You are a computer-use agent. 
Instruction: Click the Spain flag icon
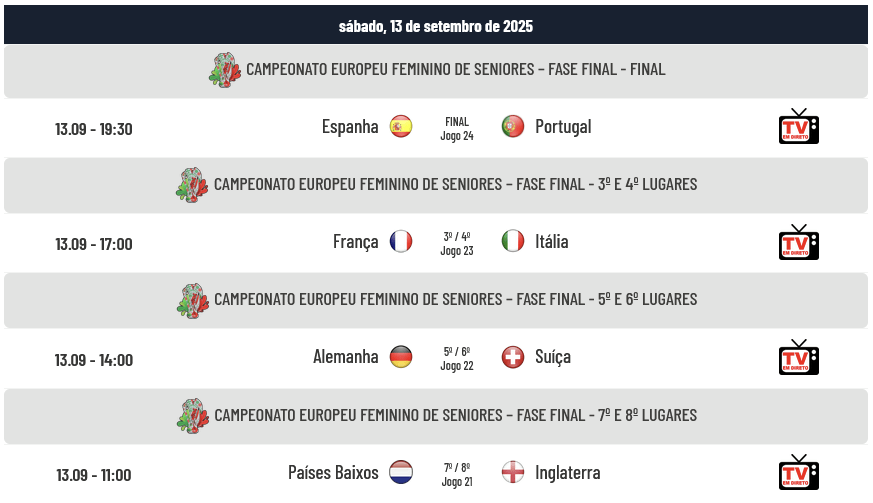[x=401, y=126]
